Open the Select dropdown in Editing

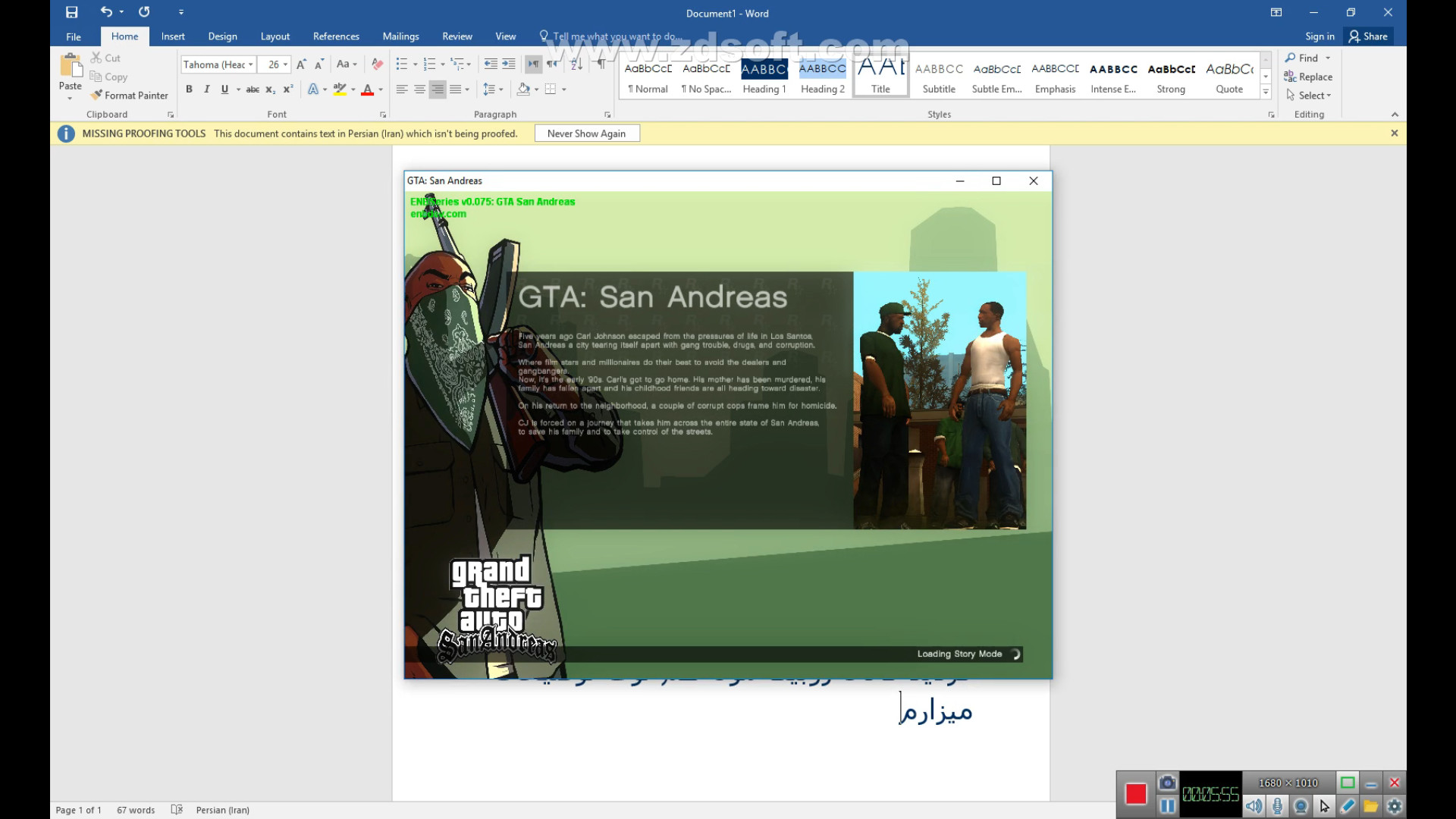pos(1309,96)
